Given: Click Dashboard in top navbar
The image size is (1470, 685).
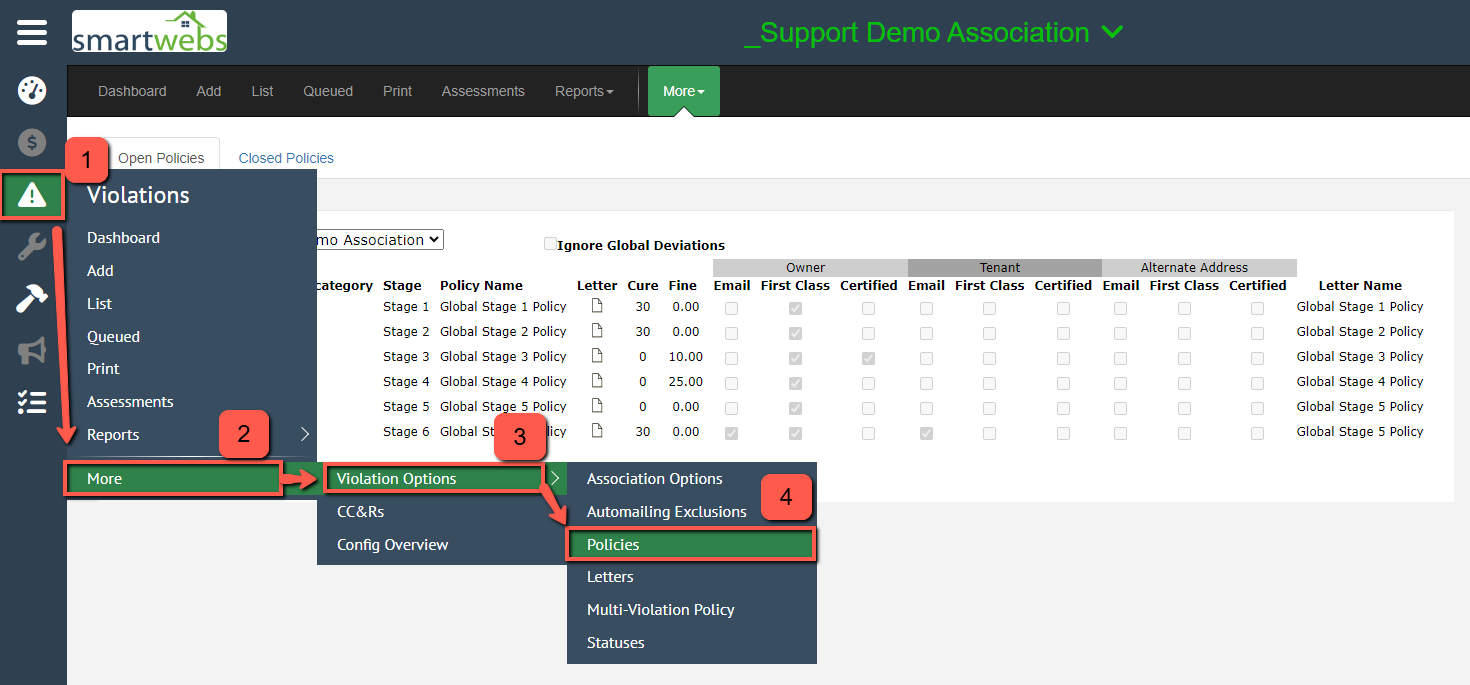Looking at the screenshot, I should (132, 91).
